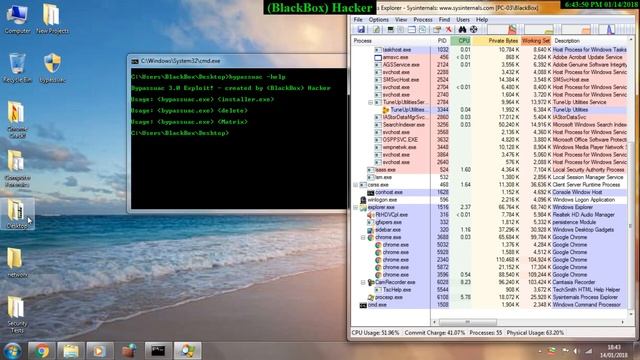Open the File menu in Process Explorer
The height and width of the screenshot is (360, 640).
click(x=358, y=20)
